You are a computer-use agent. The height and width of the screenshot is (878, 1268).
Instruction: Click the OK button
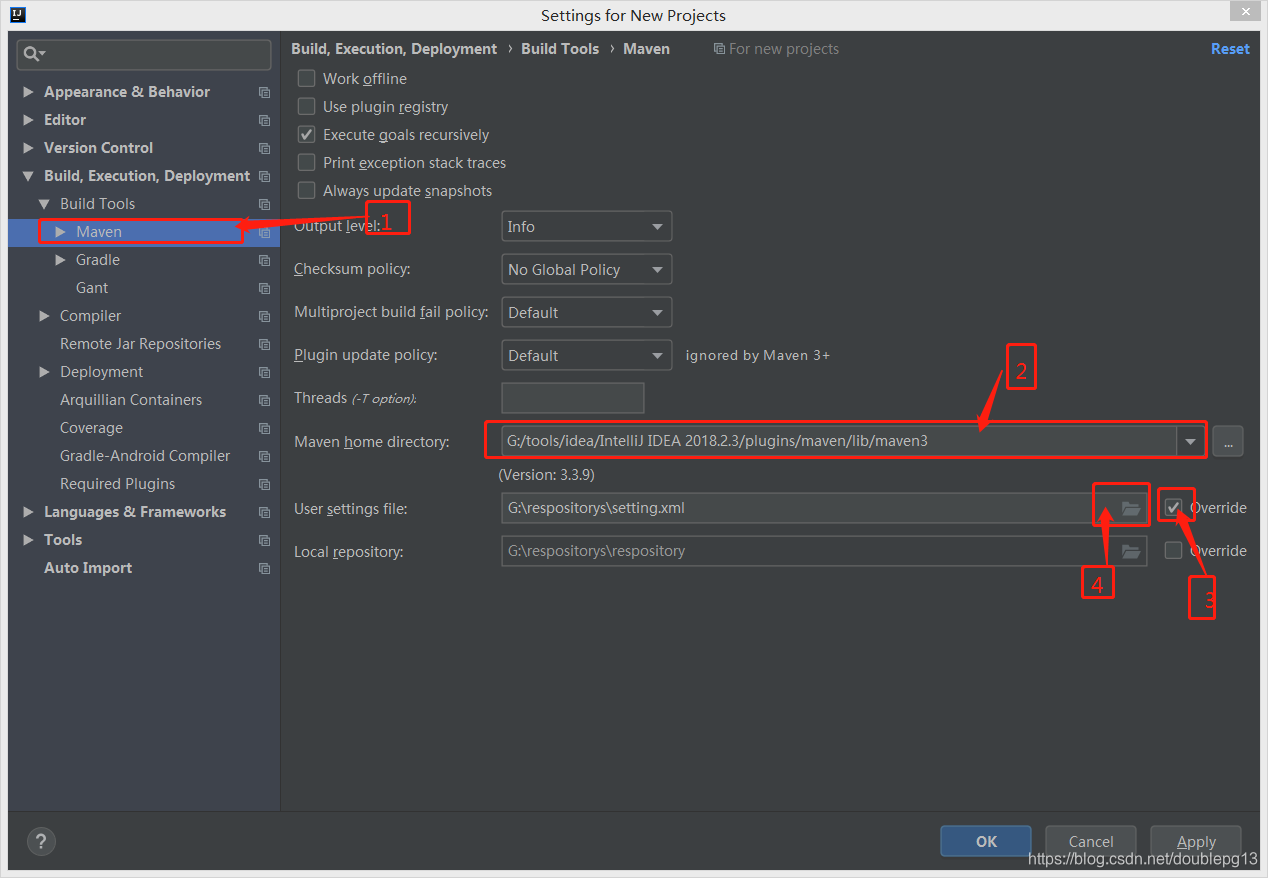[x=986, y=841]
